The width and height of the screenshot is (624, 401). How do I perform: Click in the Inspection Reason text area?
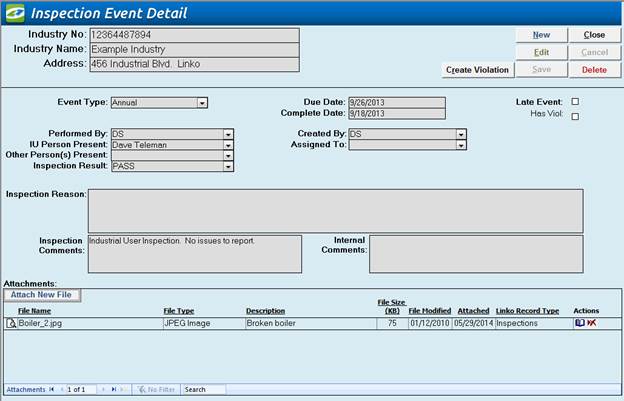point(335,210)
